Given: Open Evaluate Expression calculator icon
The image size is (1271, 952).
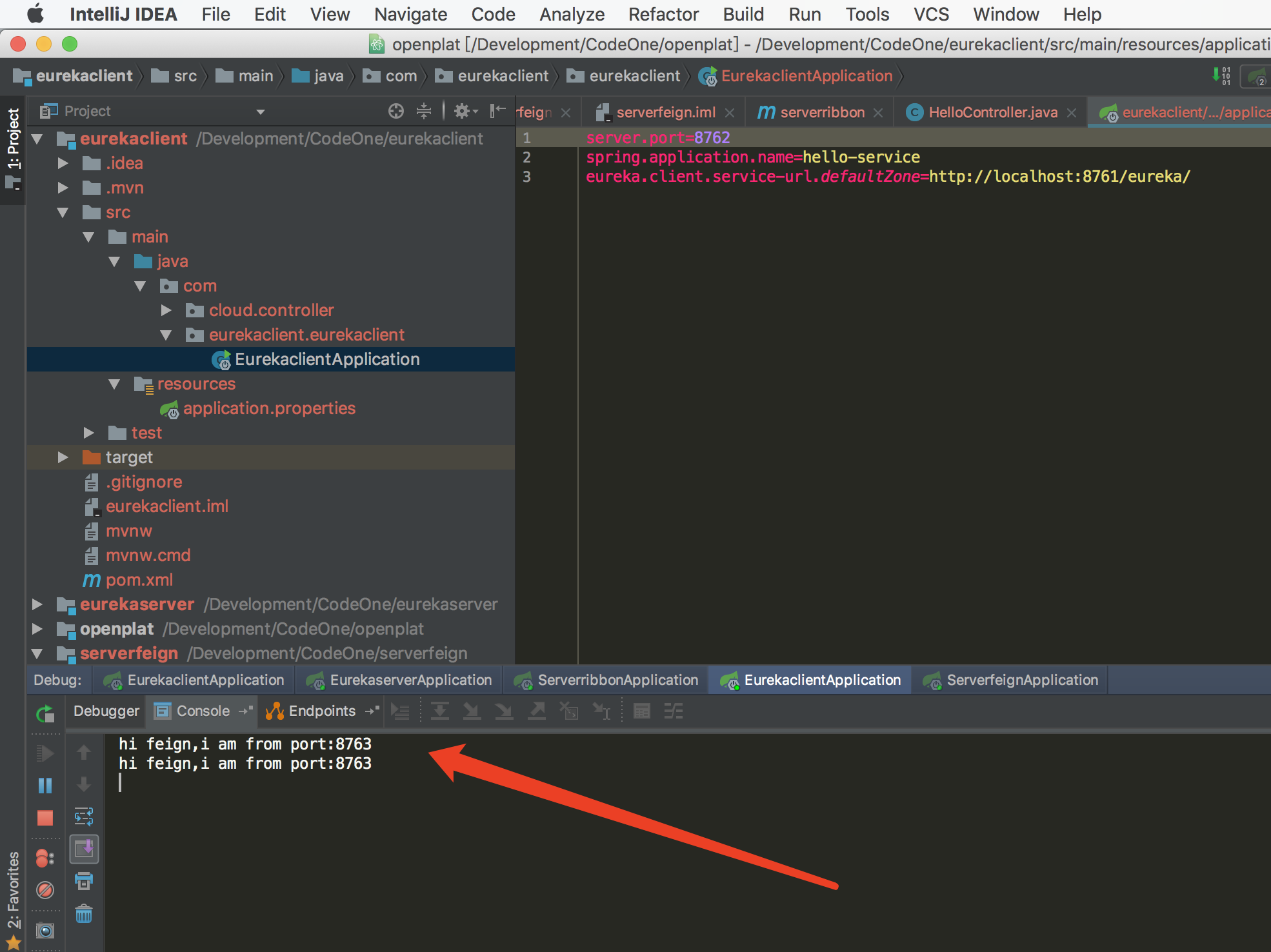Looking at the screenshot, I should (642, 711).
